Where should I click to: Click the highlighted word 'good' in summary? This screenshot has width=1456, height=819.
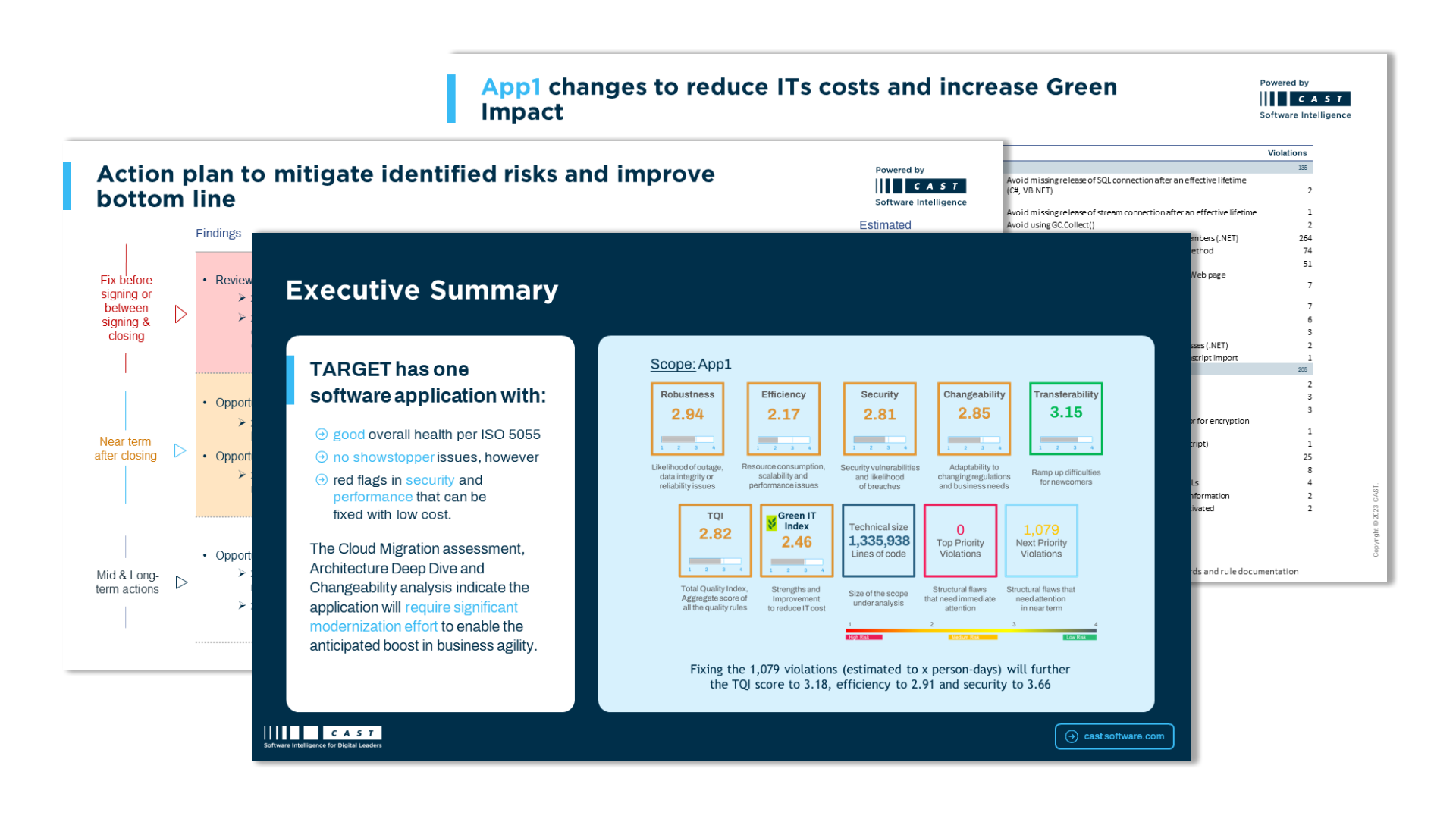[x=349, y=435]
